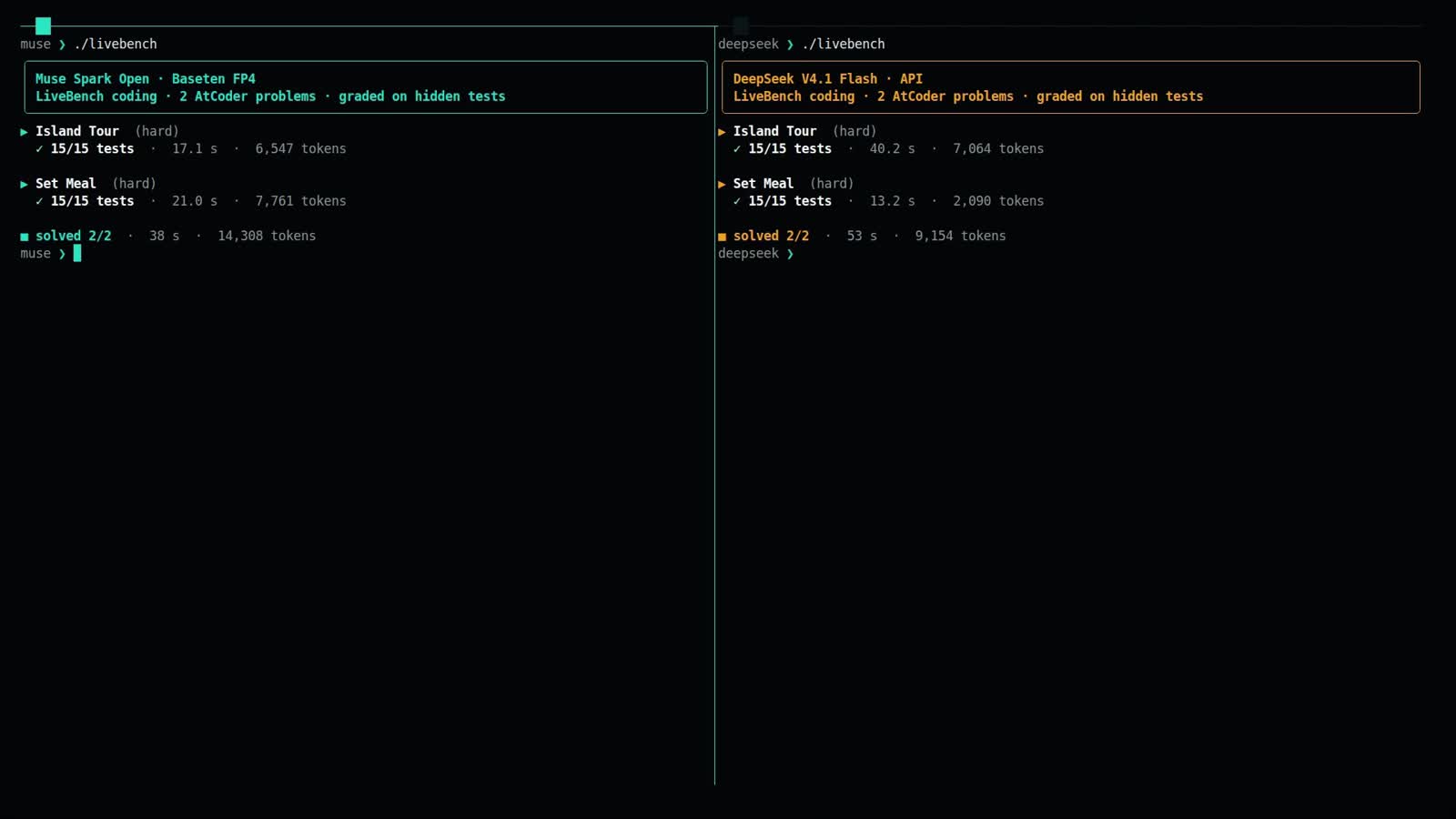Viewport: 1456px width, 819px height.
Task: Click '6,547 tokens' in muse pane
Action: [x=300, y=148]
